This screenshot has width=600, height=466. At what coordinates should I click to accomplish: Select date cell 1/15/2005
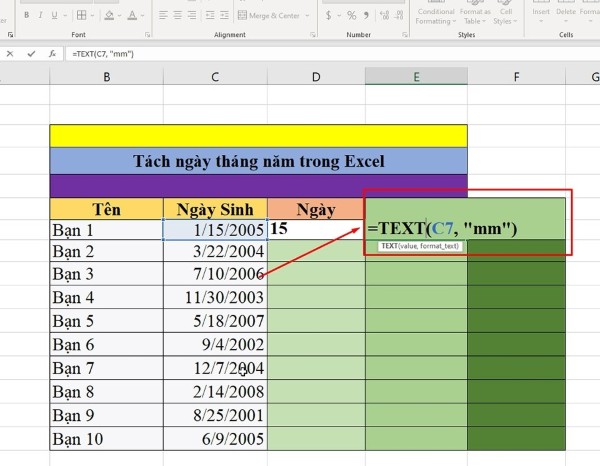(215, 230)
